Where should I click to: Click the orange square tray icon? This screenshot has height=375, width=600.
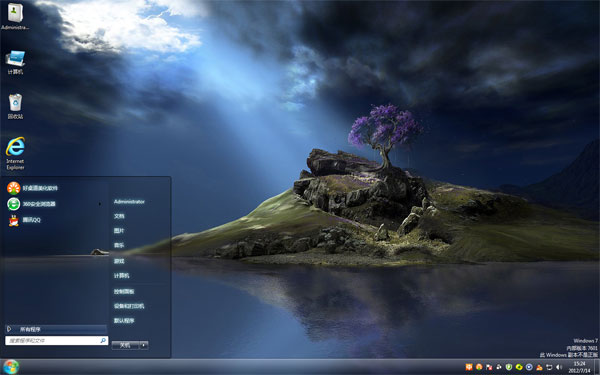(469, 367)
